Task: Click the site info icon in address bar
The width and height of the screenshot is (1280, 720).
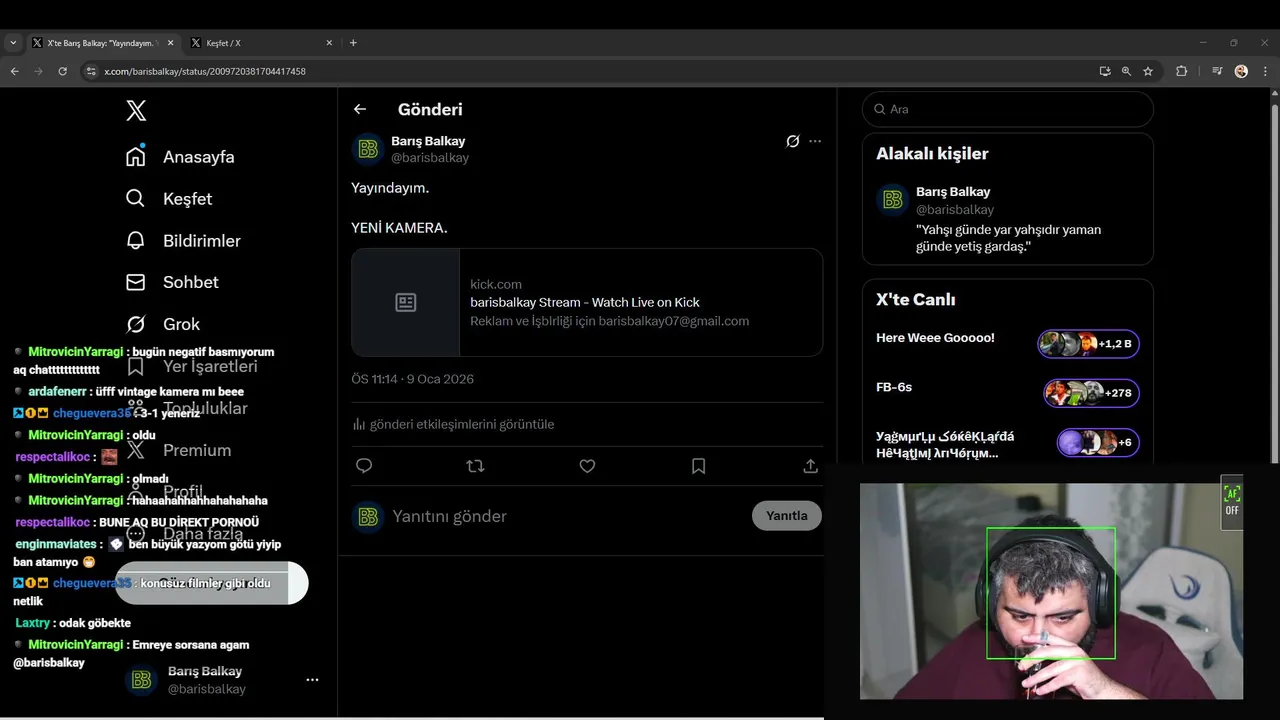Action: [91, 71]
